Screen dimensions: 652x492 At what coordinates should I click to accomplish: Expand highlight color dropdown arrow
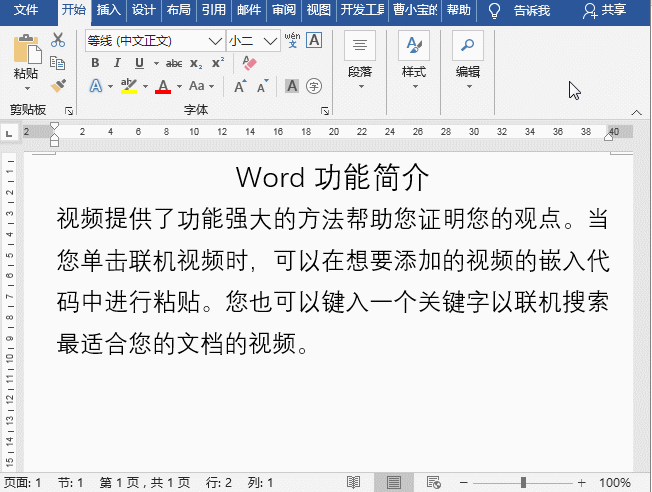(145, 87)
